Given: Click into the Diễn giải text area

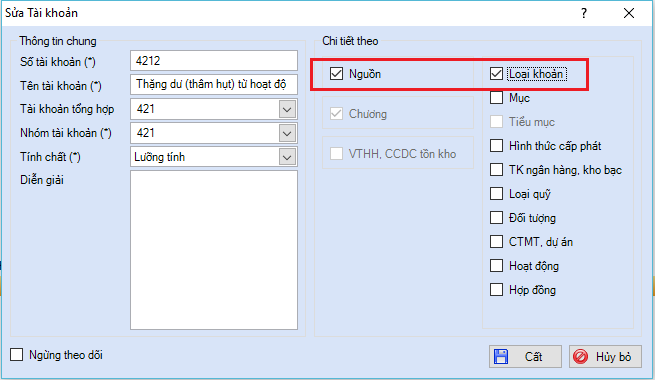Looking at the screenshot, I should [214, 250].
